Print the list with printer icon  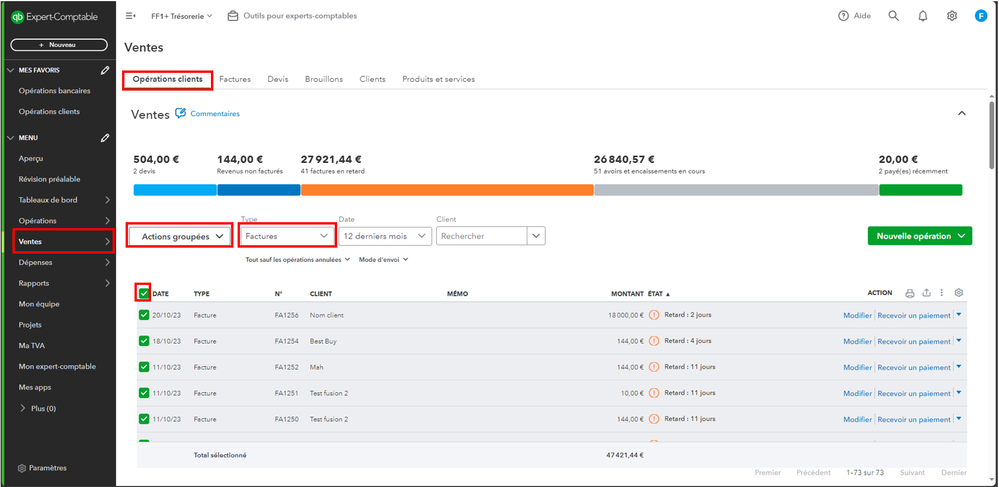coord(910,293)
